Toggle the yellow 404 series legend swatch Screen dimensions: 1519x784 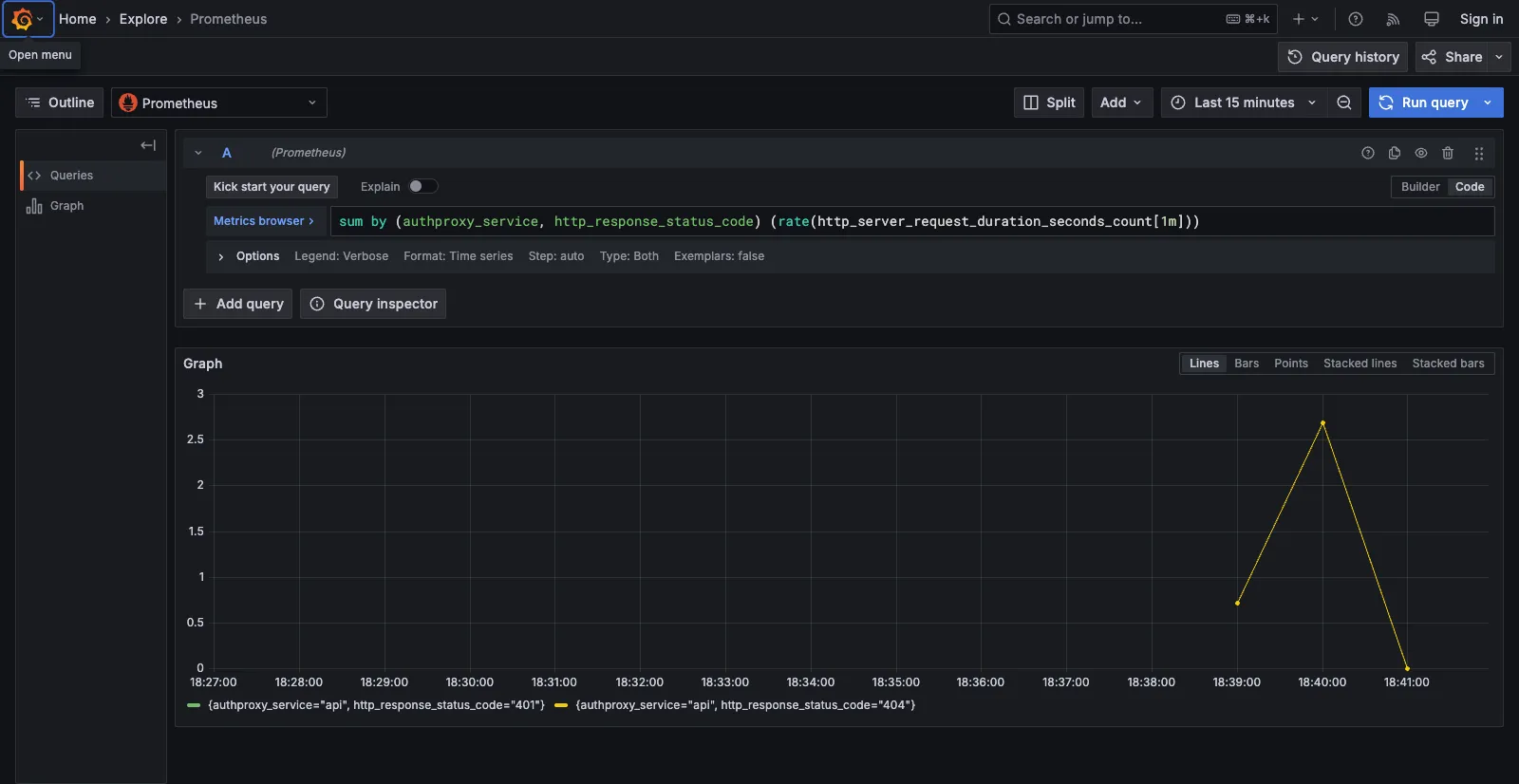pyautogui.click(x=561, y=705)
